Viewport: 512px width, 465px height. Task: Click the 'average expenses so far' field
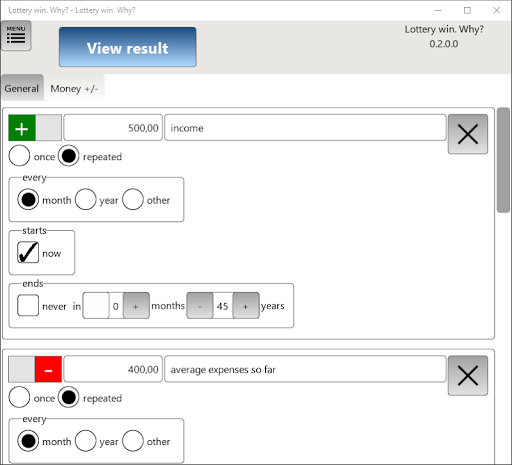(305, 369)
